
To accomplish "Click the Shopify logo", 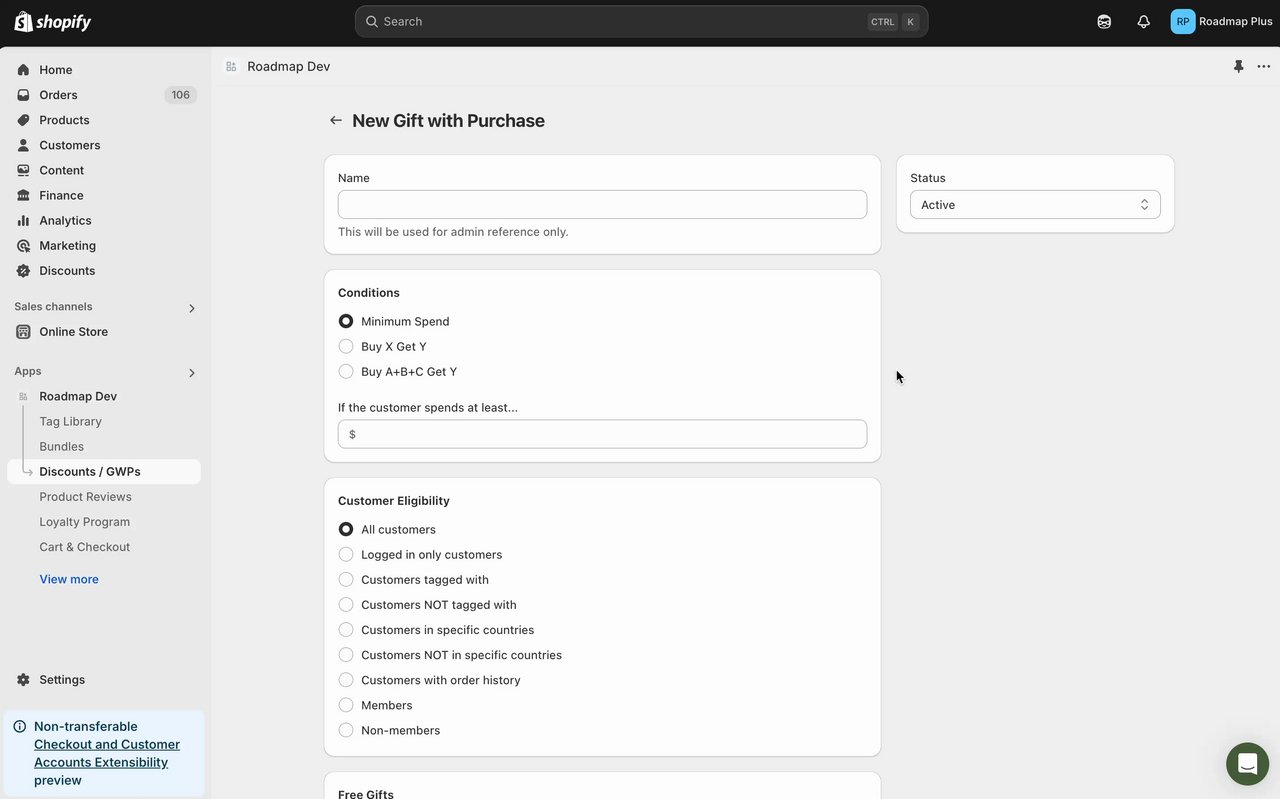I will [52, 21].
